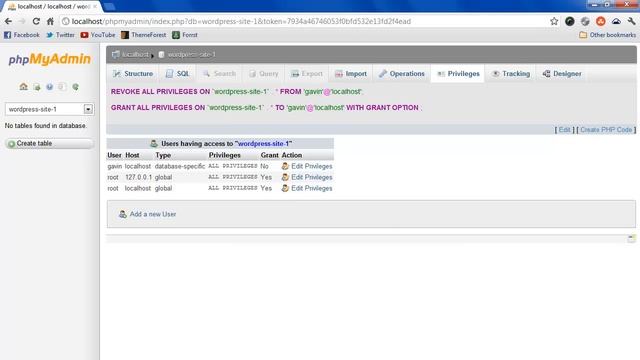Click the orange extension icon

point(600,21)
